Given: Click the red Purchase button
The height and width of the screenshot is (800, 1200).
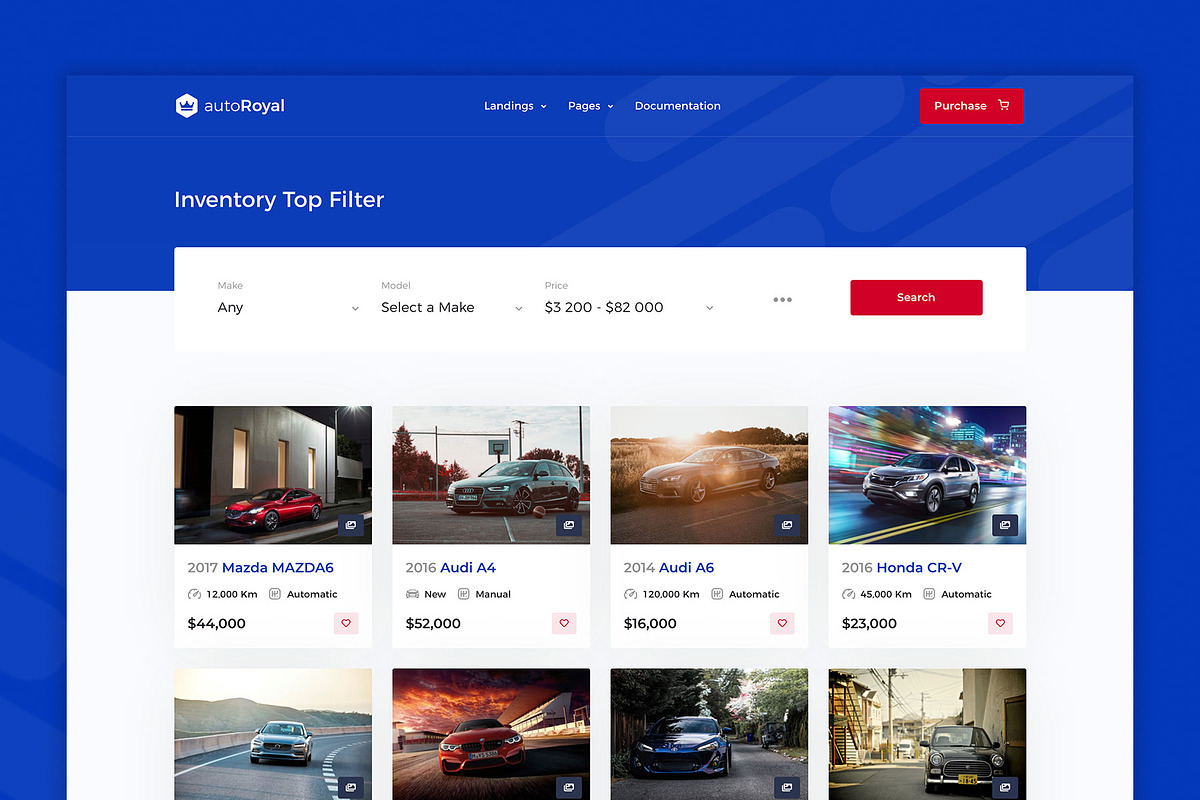Looking at the screenshot, I should point(971,106).
